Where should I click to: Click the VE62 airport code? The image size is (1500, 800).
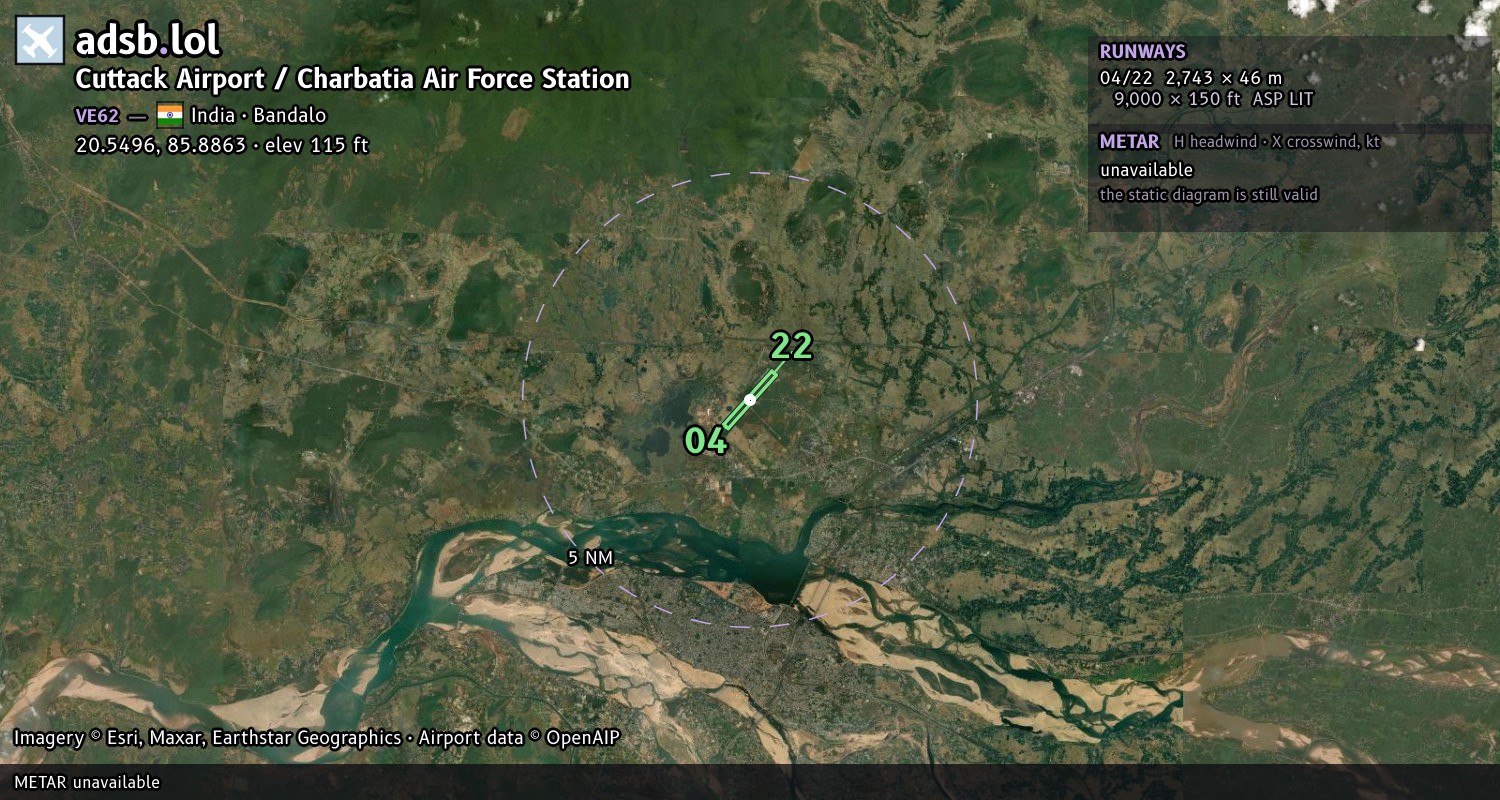point(97,115)
